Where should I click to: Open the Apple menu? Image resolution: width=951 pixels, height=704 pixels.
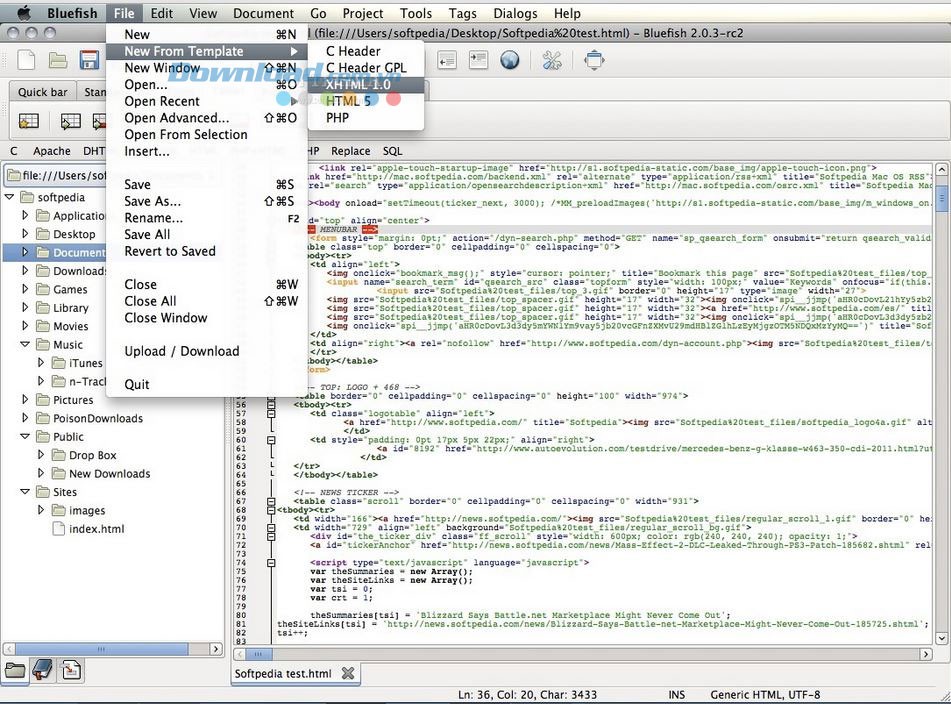point(24,13)
